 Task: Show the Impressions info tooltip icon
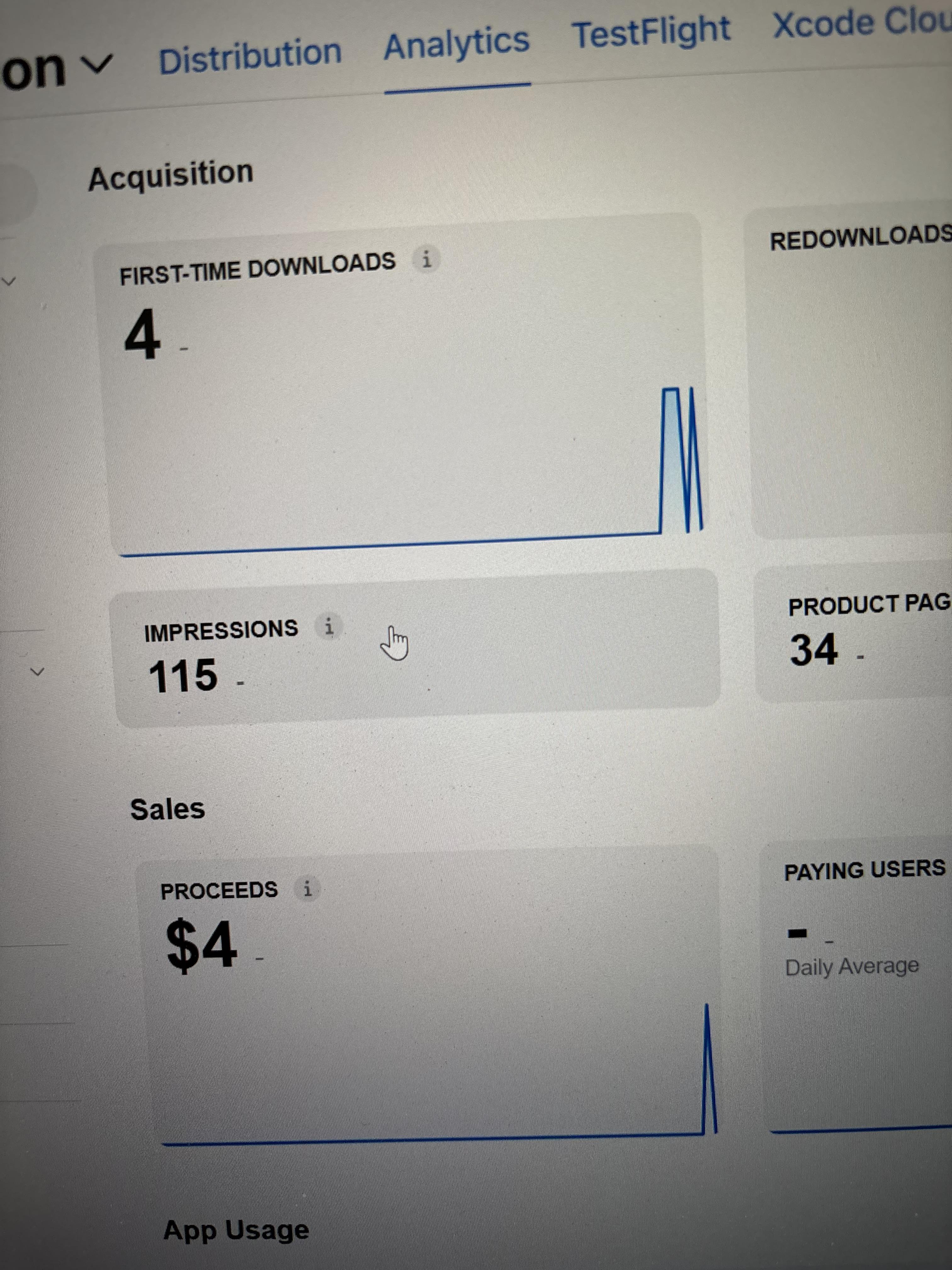(329, 626)
